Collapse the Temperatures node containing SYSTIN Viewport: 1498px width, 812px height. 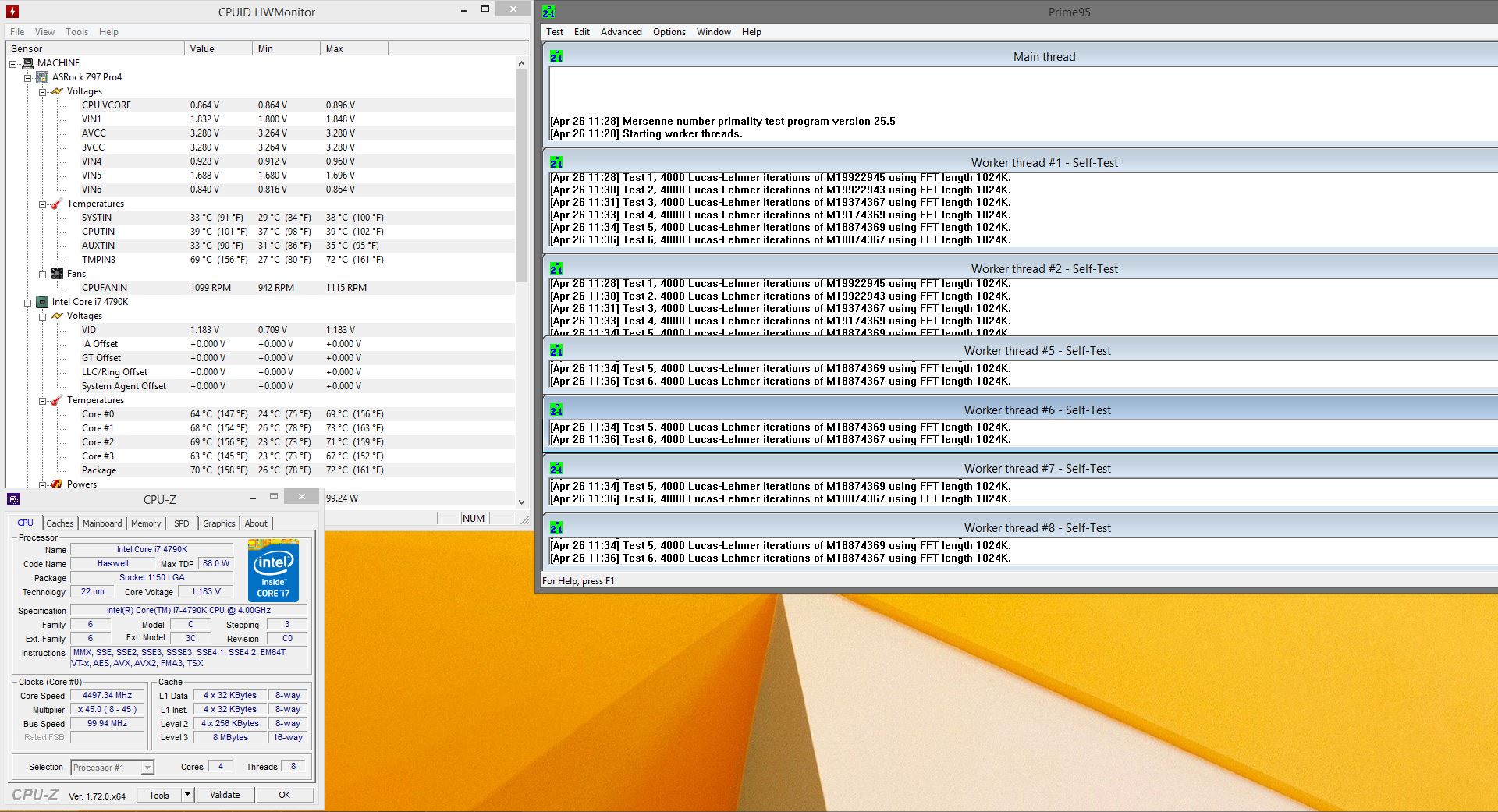42,204
